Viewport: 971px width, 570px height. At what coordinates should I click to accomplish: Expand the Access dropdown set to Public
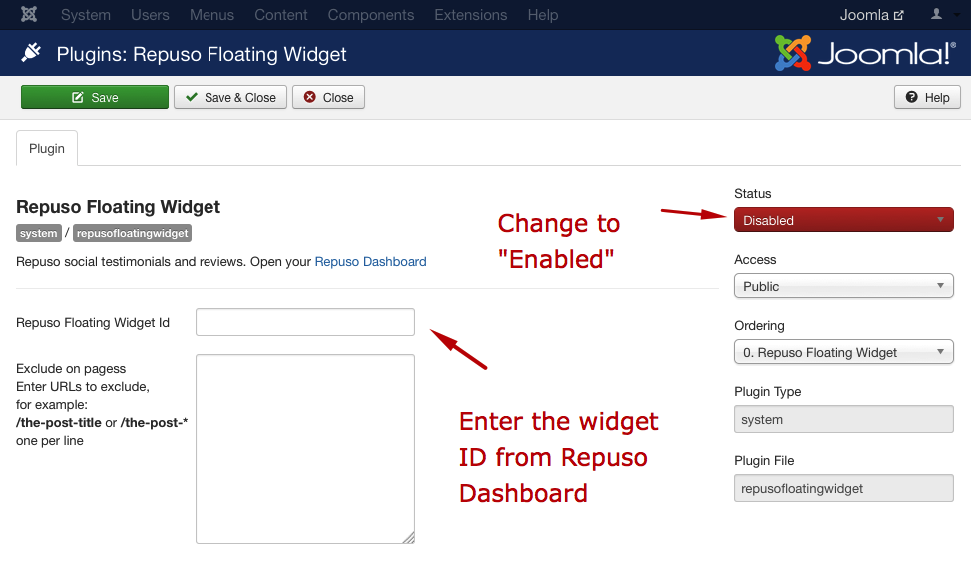click(843, 286)
